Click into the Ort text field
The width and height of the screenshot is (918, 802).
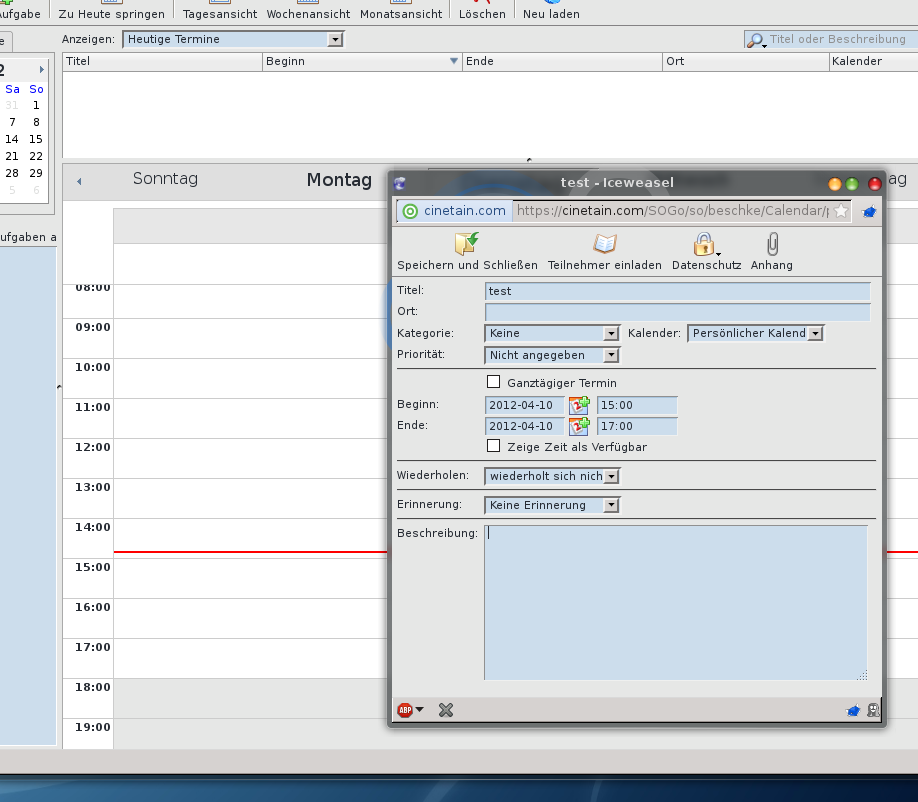677,312
